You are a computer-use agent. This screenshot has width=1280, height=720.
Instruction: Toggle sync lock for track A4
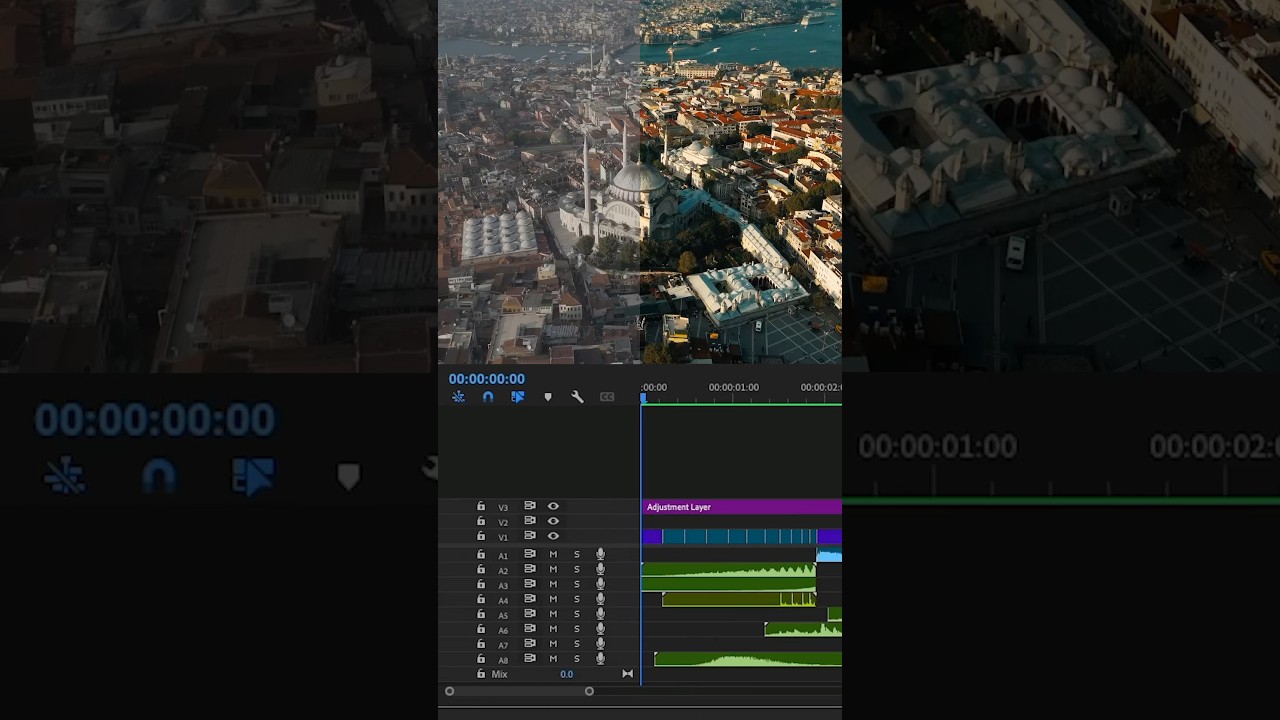point(530,599)
